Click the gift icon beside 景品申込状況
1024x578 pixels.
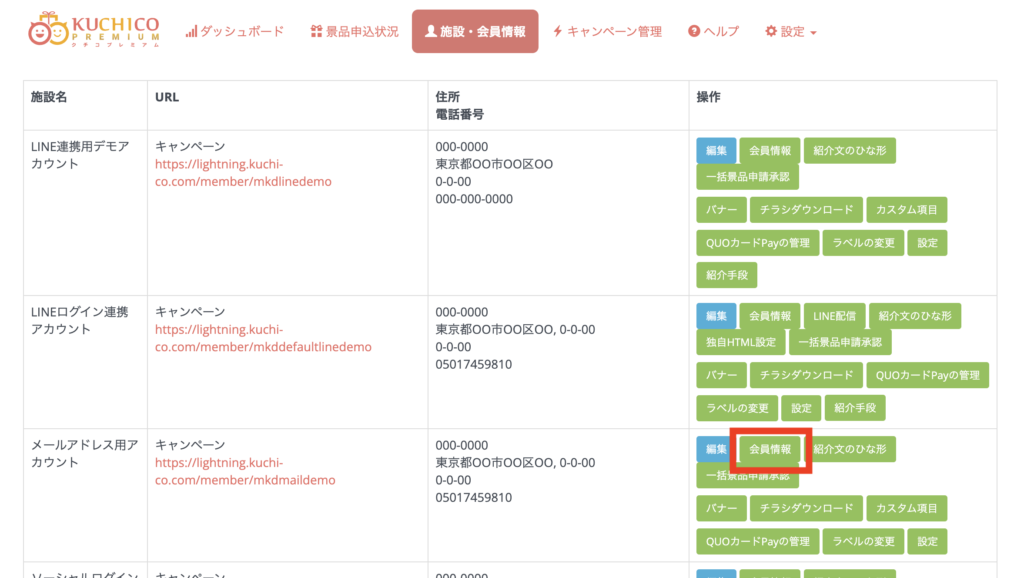(x=316, y=32)
